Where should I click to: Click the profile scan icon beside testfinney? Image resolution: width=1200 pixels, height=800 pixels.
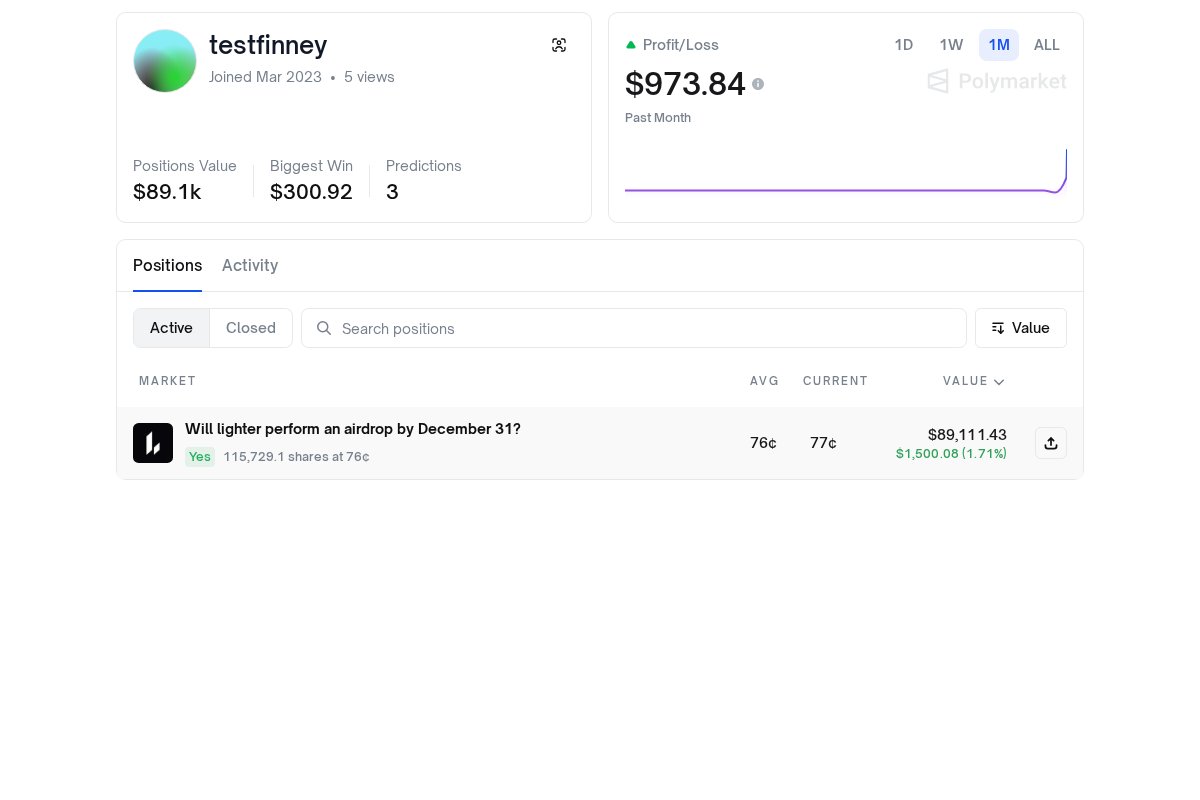[559, 45]
